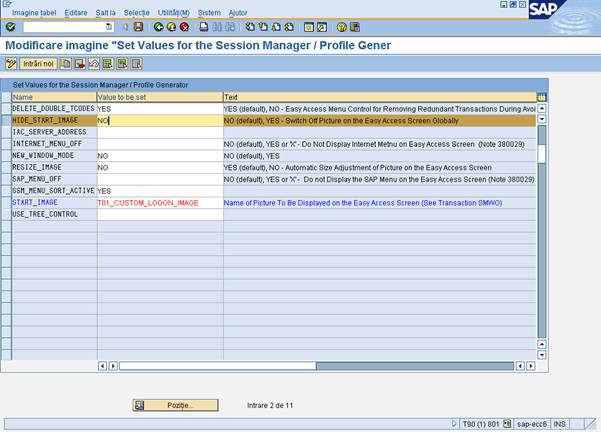Click the vertical scrollbar thumb of the table
This screenshot has height=432, width=601.
coord(542,154)
